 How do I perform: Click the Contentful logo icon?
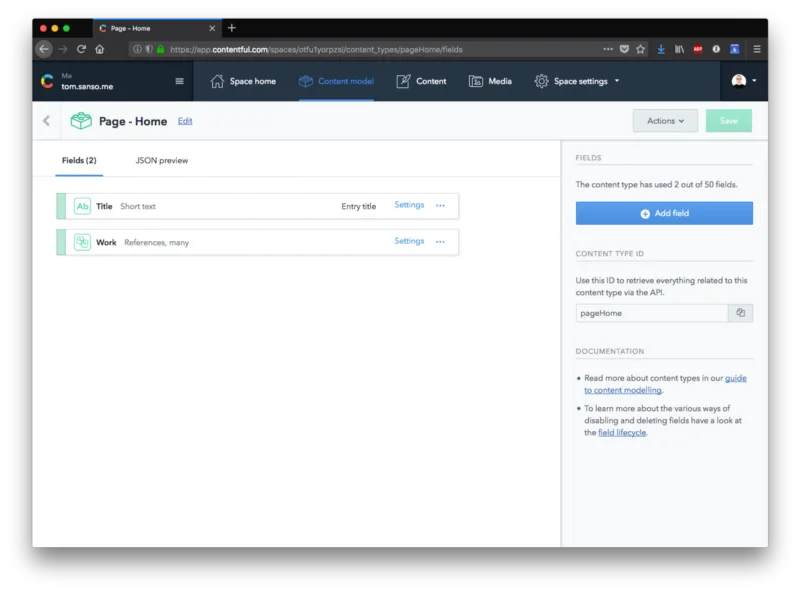47,81
